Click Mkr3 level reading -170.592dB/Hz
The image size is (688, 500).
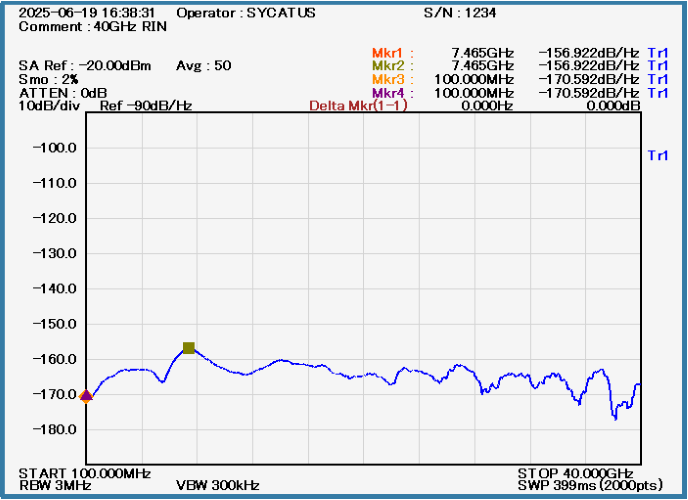click(x=588, y=79)
